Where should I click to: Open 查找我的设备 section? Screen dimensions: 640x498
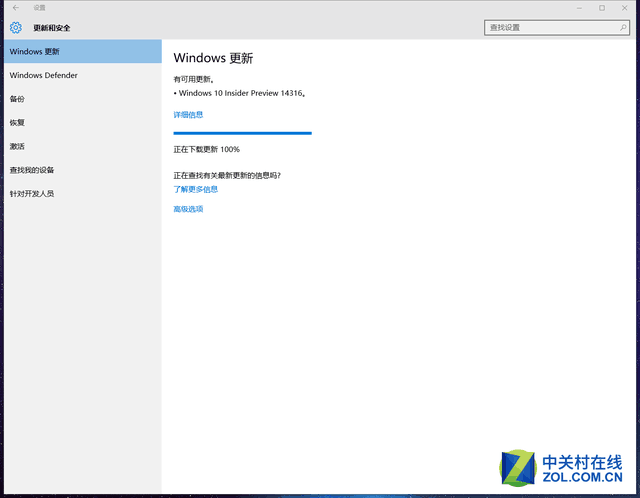83,170
